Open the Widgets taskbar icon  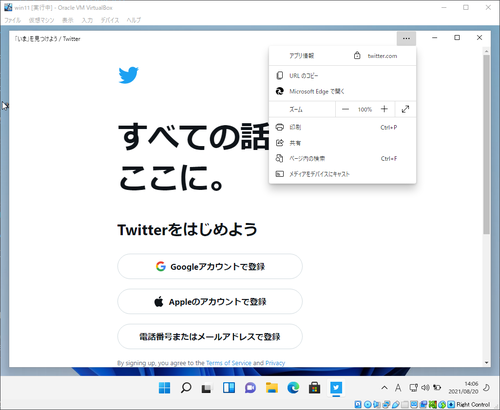pos(229,388)
